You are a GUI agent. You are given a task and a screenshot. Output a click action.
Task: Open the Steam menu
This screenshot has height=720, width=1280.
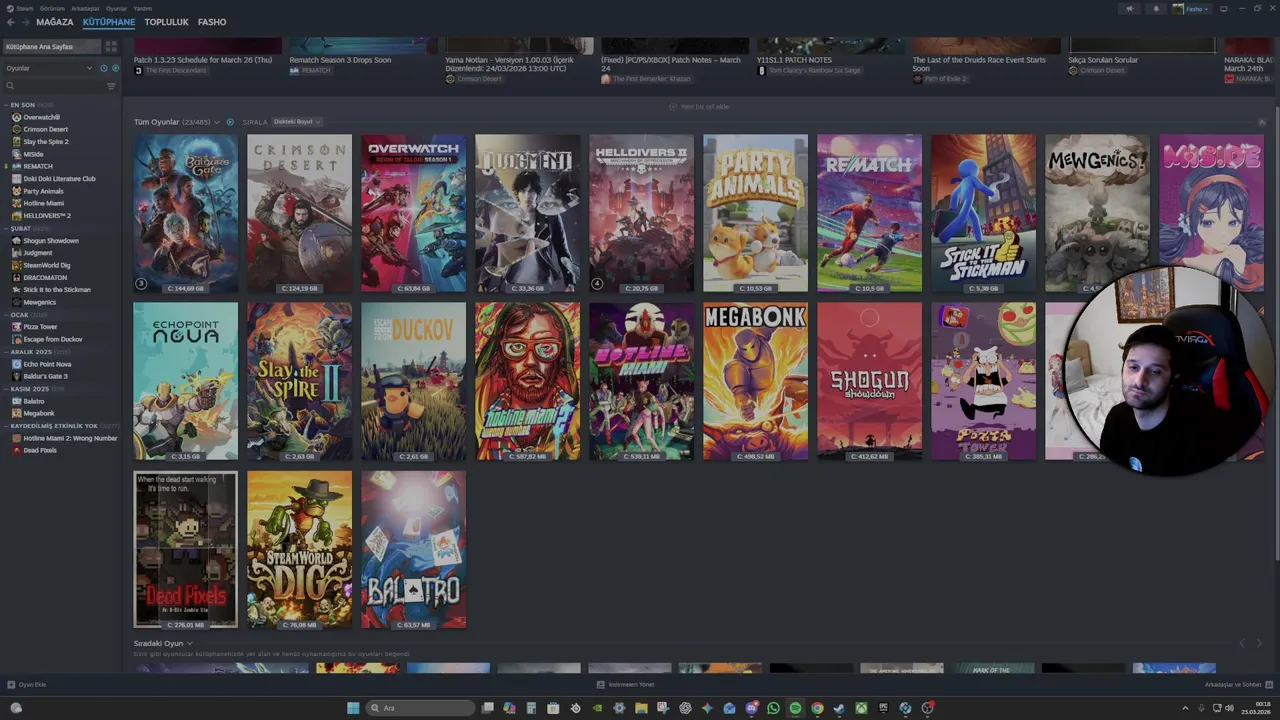(26, 8)
